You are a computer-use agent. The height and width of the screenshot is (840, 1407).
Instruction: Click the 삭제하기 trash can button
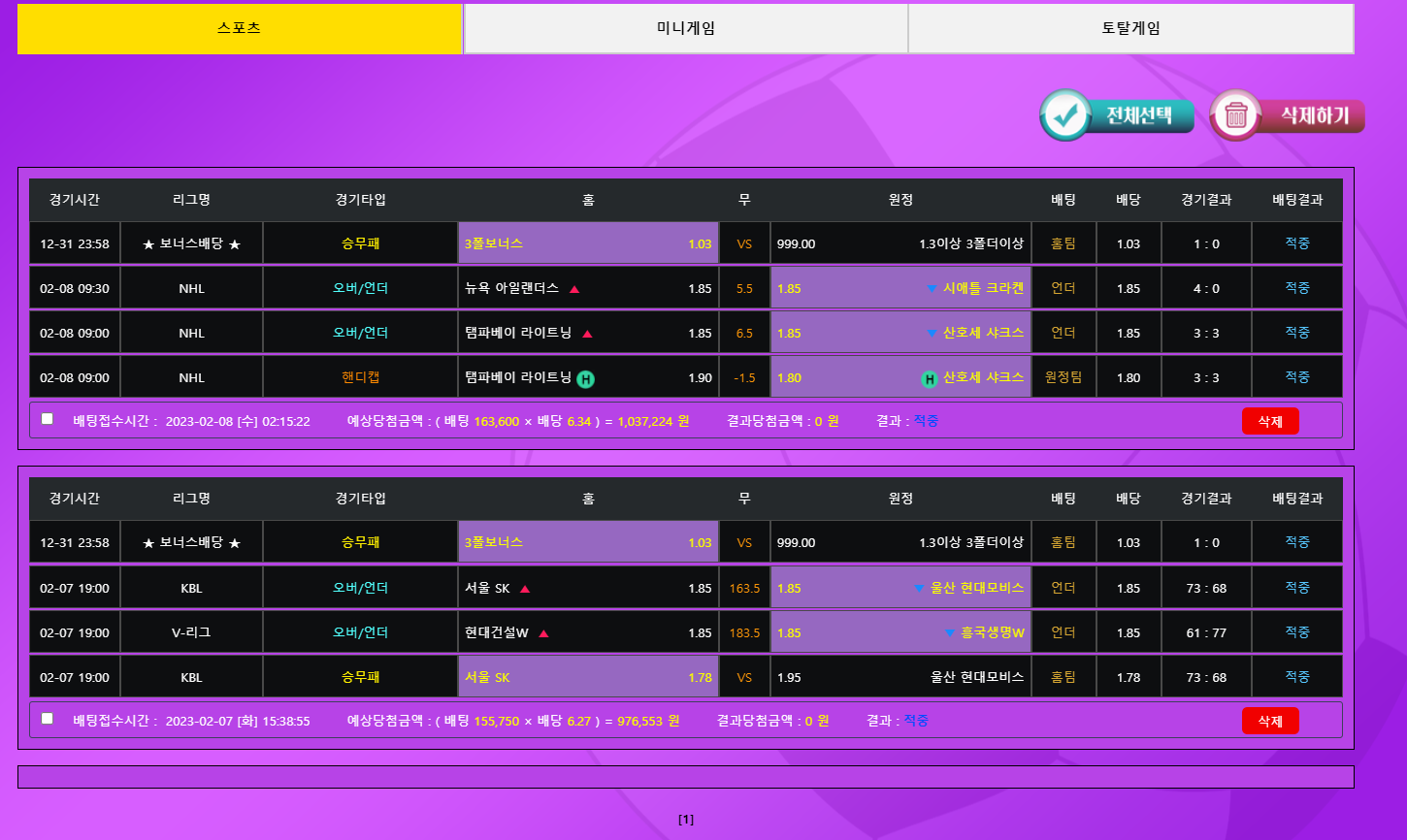1287,115
